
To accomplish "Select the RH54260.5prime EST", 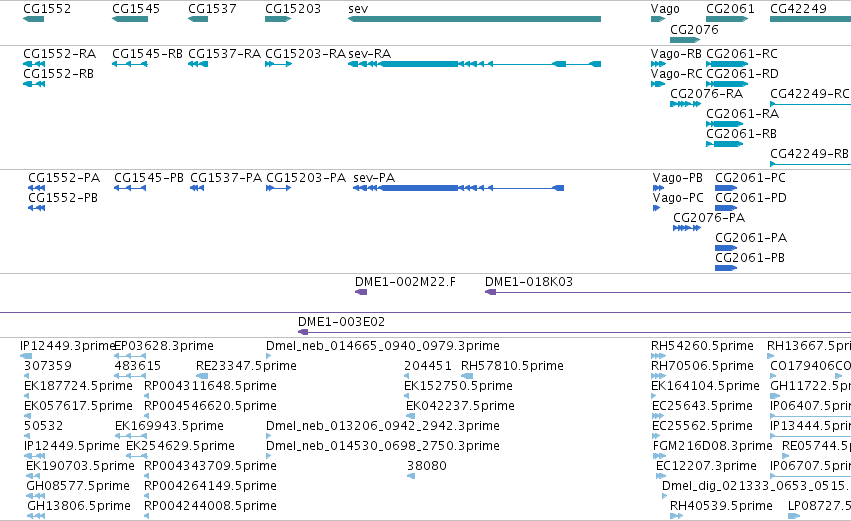I will click(658, 357).
